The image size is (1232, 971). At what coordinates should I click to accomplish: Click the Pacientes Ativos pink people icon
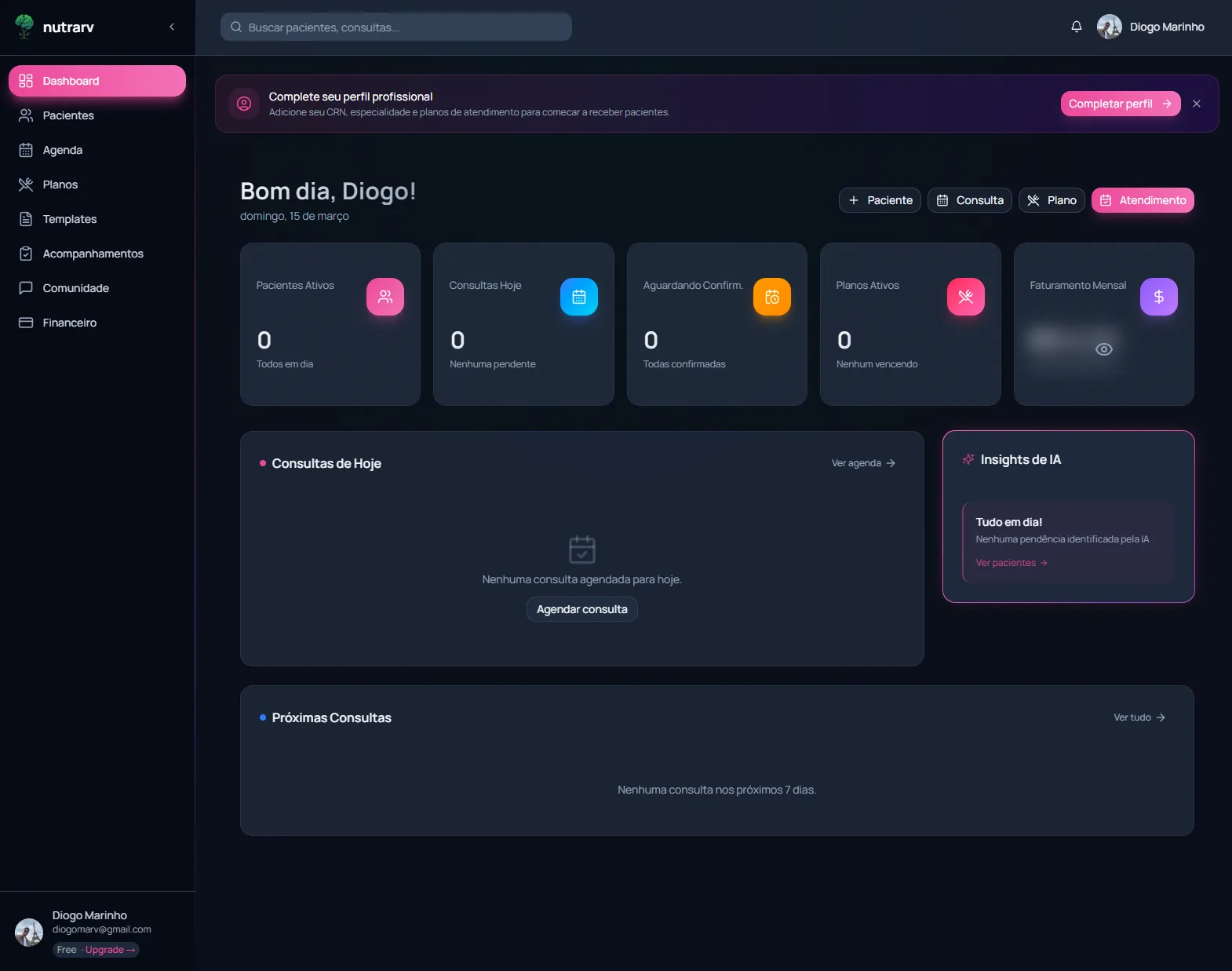tap(385, 297)
